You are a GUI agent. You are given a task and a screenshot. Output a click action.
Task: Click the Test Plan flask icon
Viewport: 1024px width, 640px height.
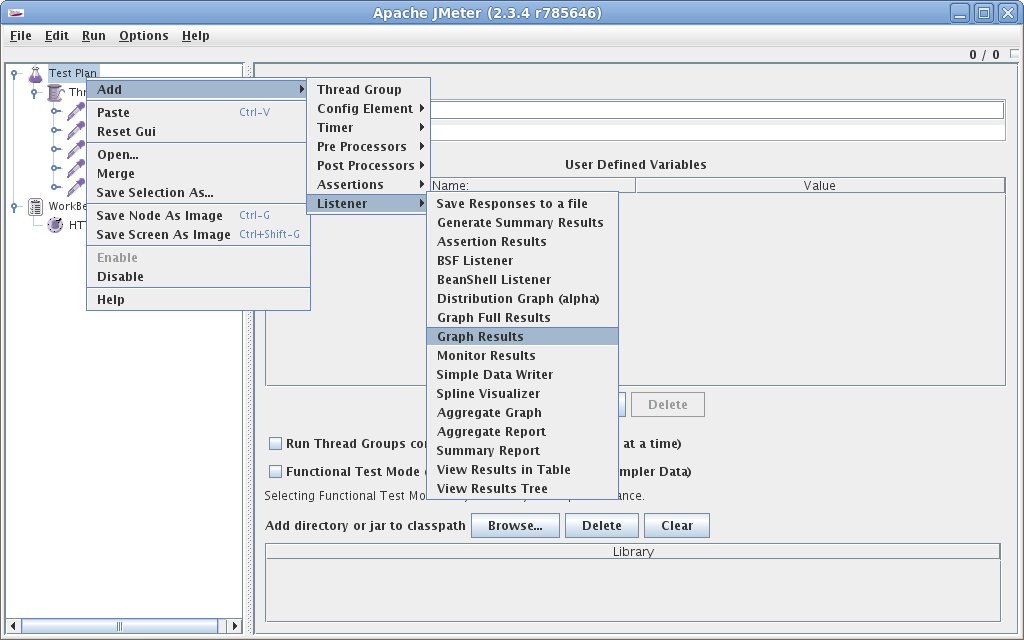[35, 74]
